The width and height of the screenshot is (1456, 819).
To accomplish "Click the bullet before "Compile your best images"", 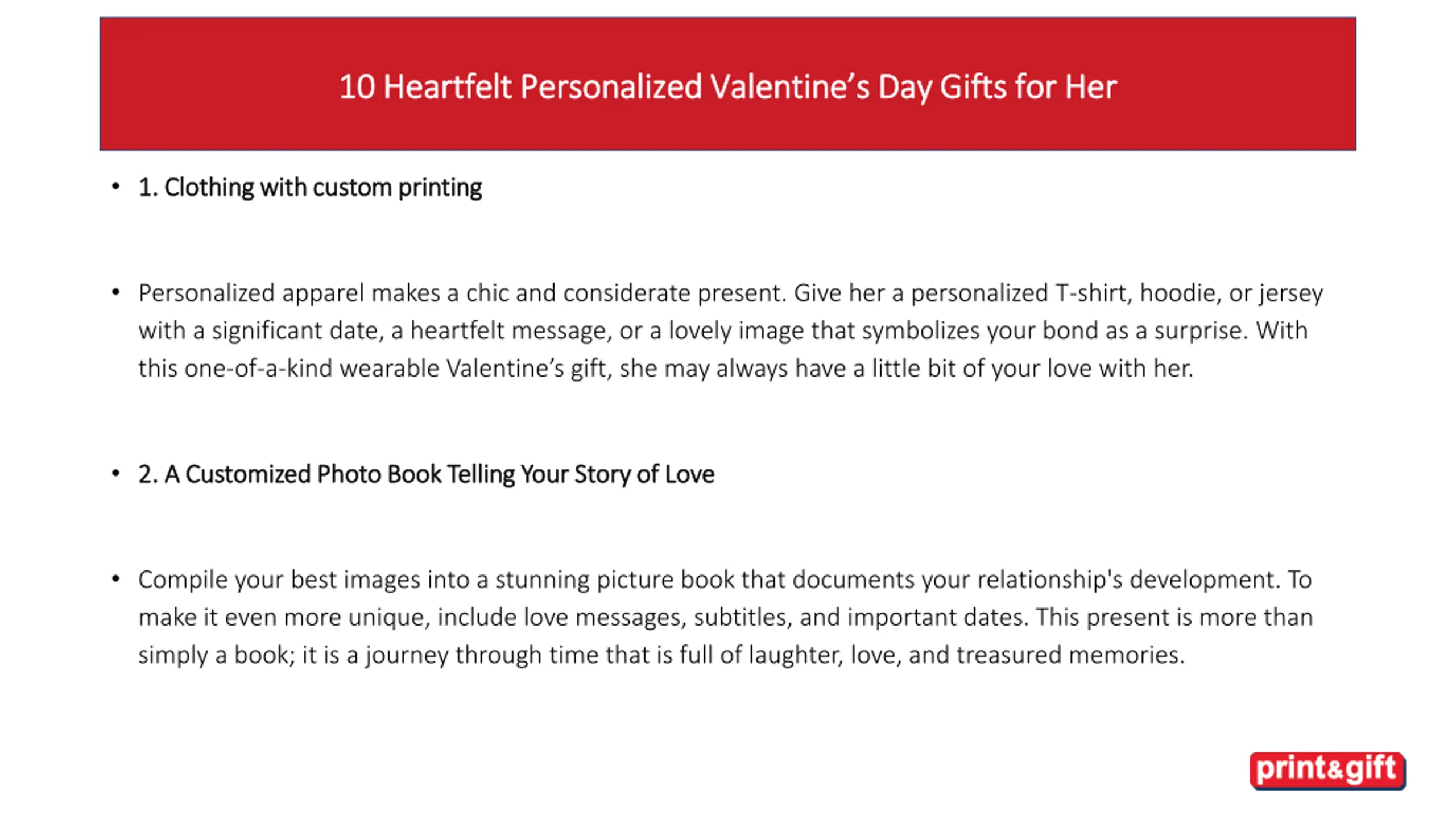I will point(116,579).
